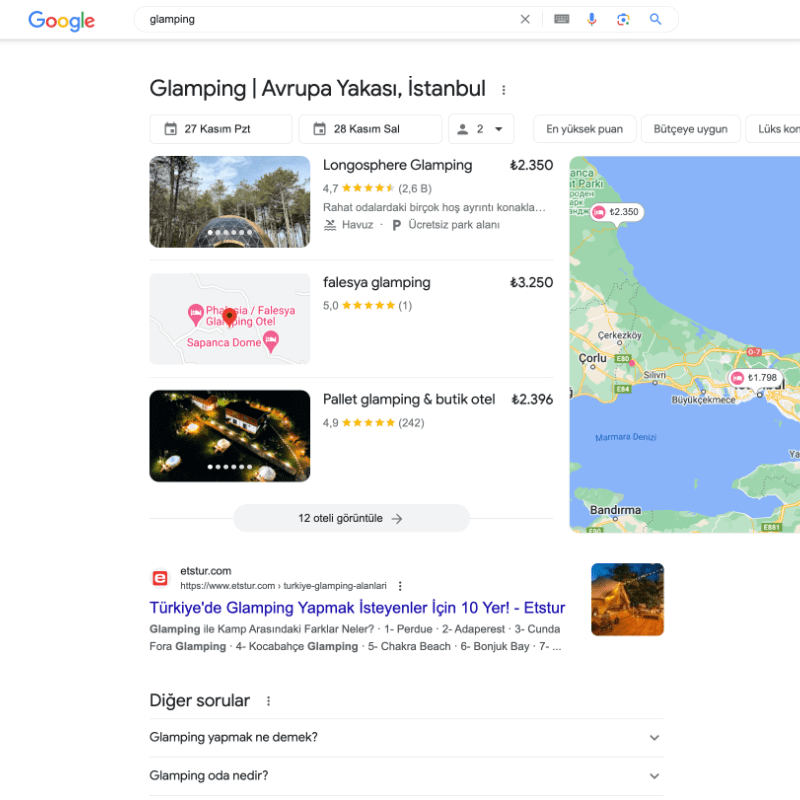This screenshot has height=800, width=800.
Task: Expand Glamping yapmak ne demek question
Action: (x=406, y=737)
